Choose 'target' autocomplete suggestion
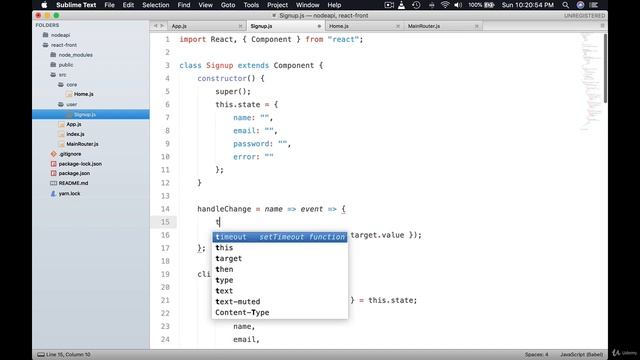The height and width of the screenshot is (360, 640). [x=280, y=258]
